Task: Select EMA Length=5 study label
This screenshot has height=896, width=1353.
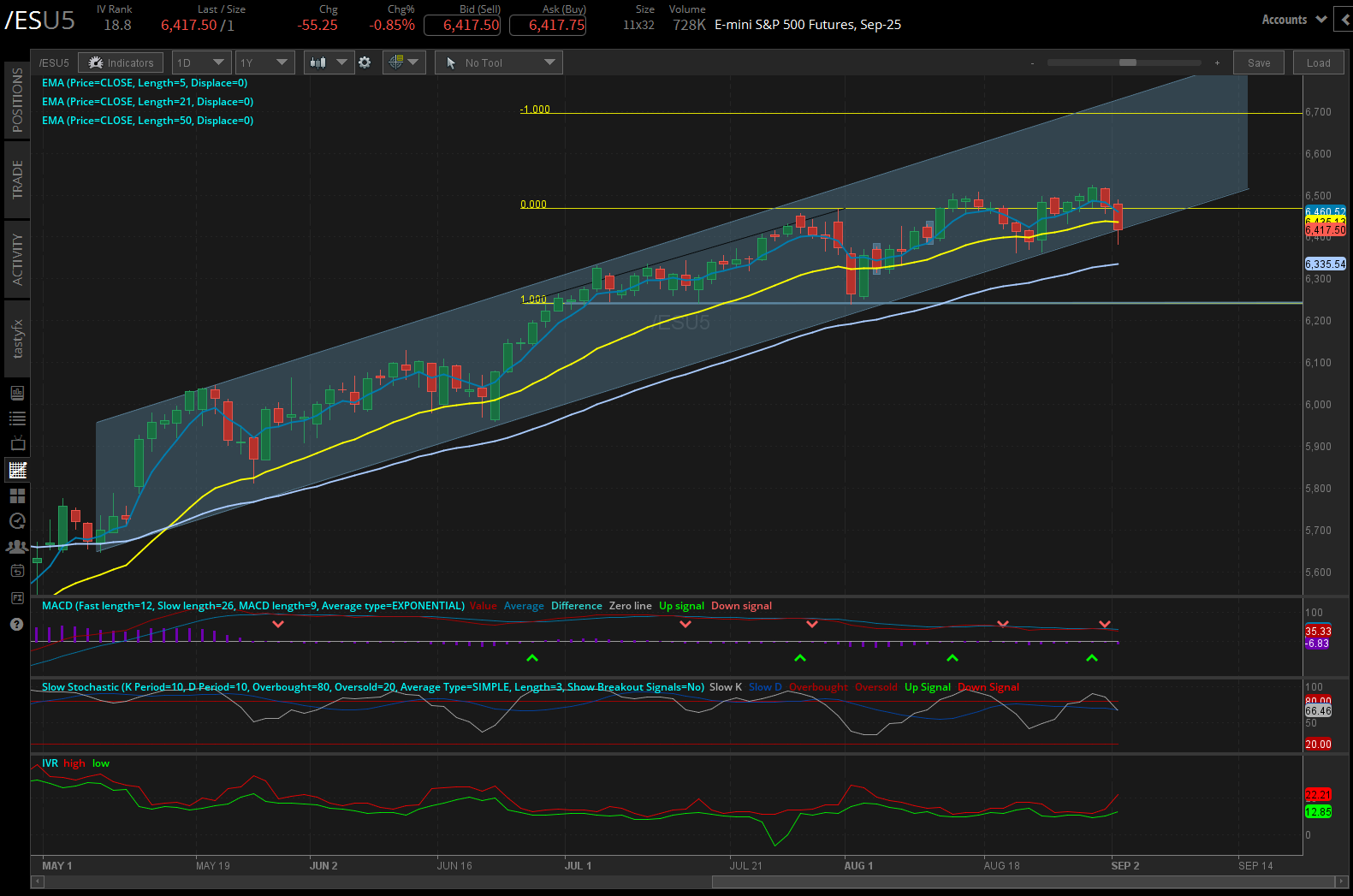Action: click(x=145, y=83)
